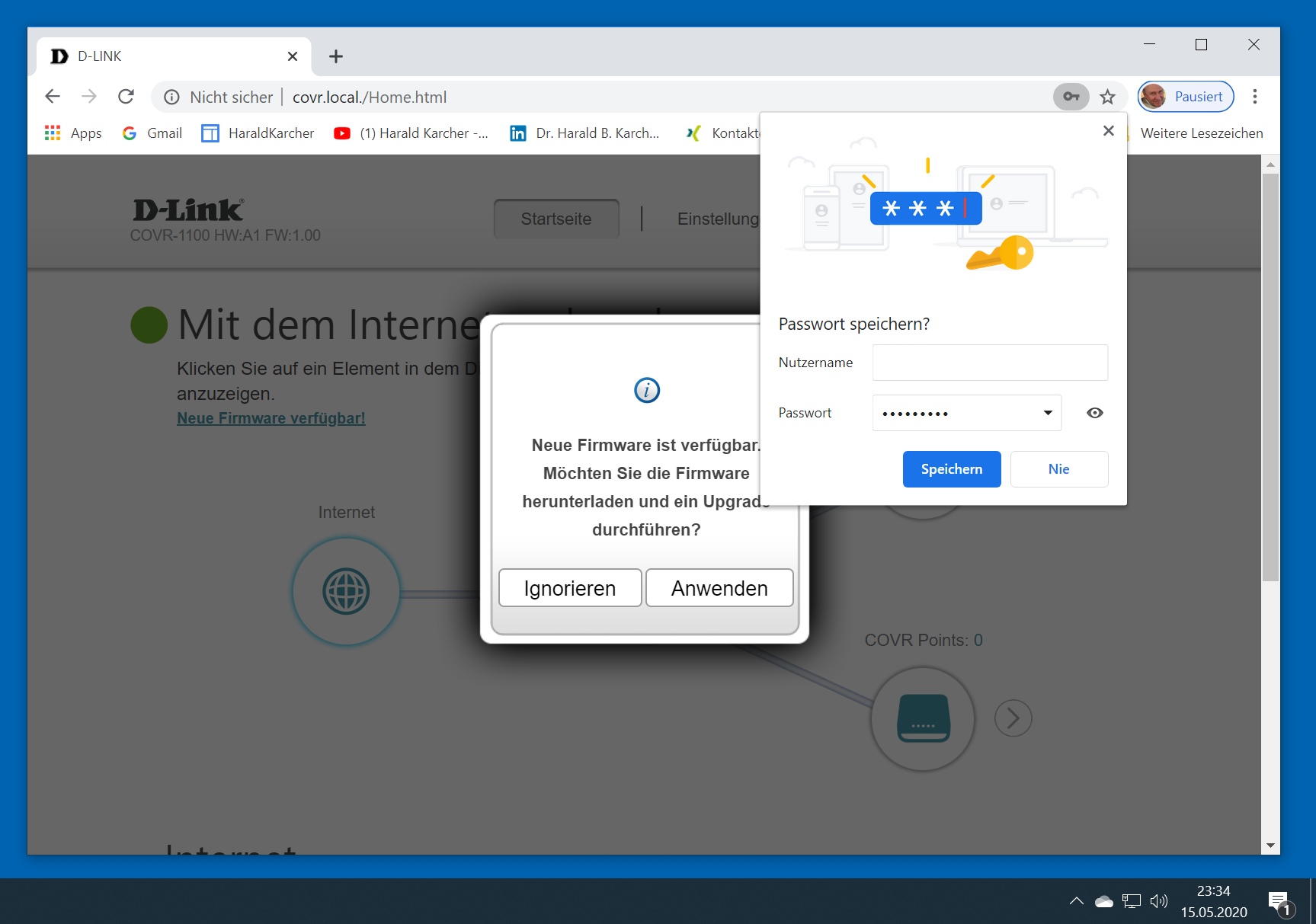Viewport: 1316px width, 924px height.
Task: Click the page vertical scrollbar
Action: coord(1270,378)
